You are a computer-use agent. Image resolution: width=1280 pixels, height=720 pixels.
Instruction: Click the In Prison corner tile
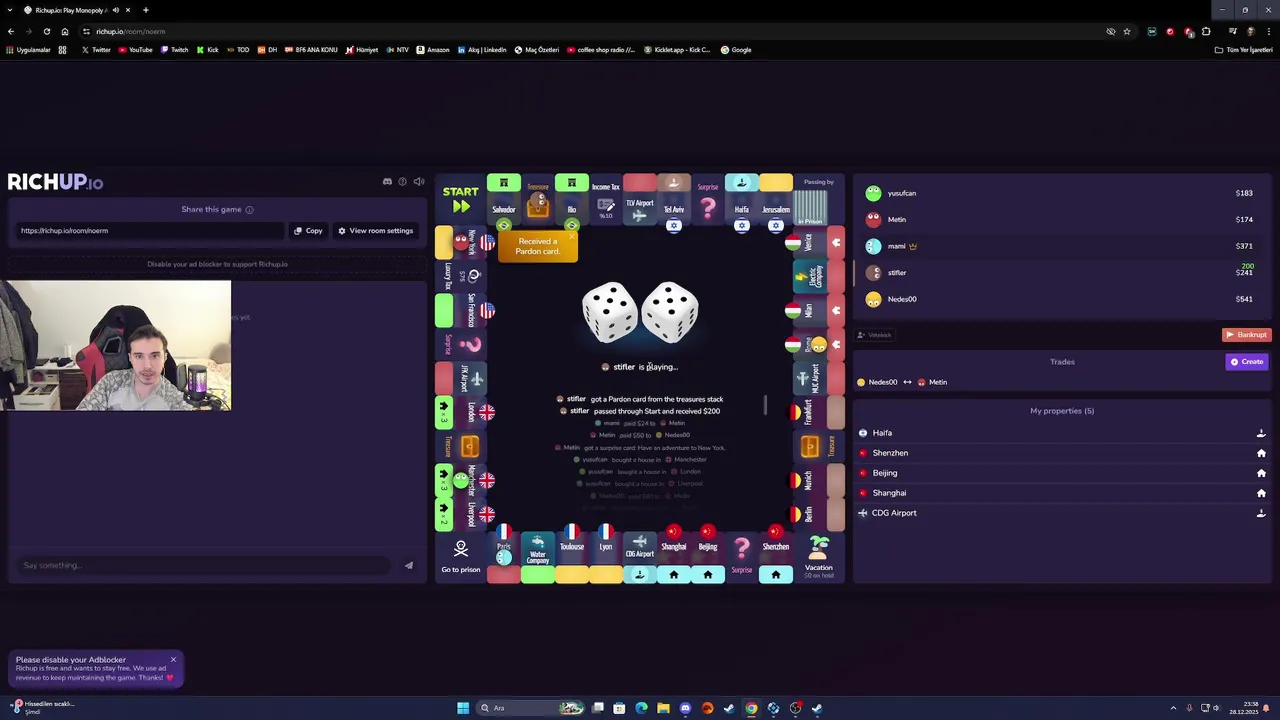pyautogui.click(x=819, y=200)
